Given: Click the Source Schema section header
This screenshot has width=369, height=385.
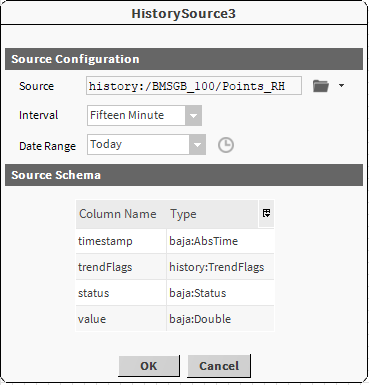Looking at the screenshot, I should pos(184,175).
